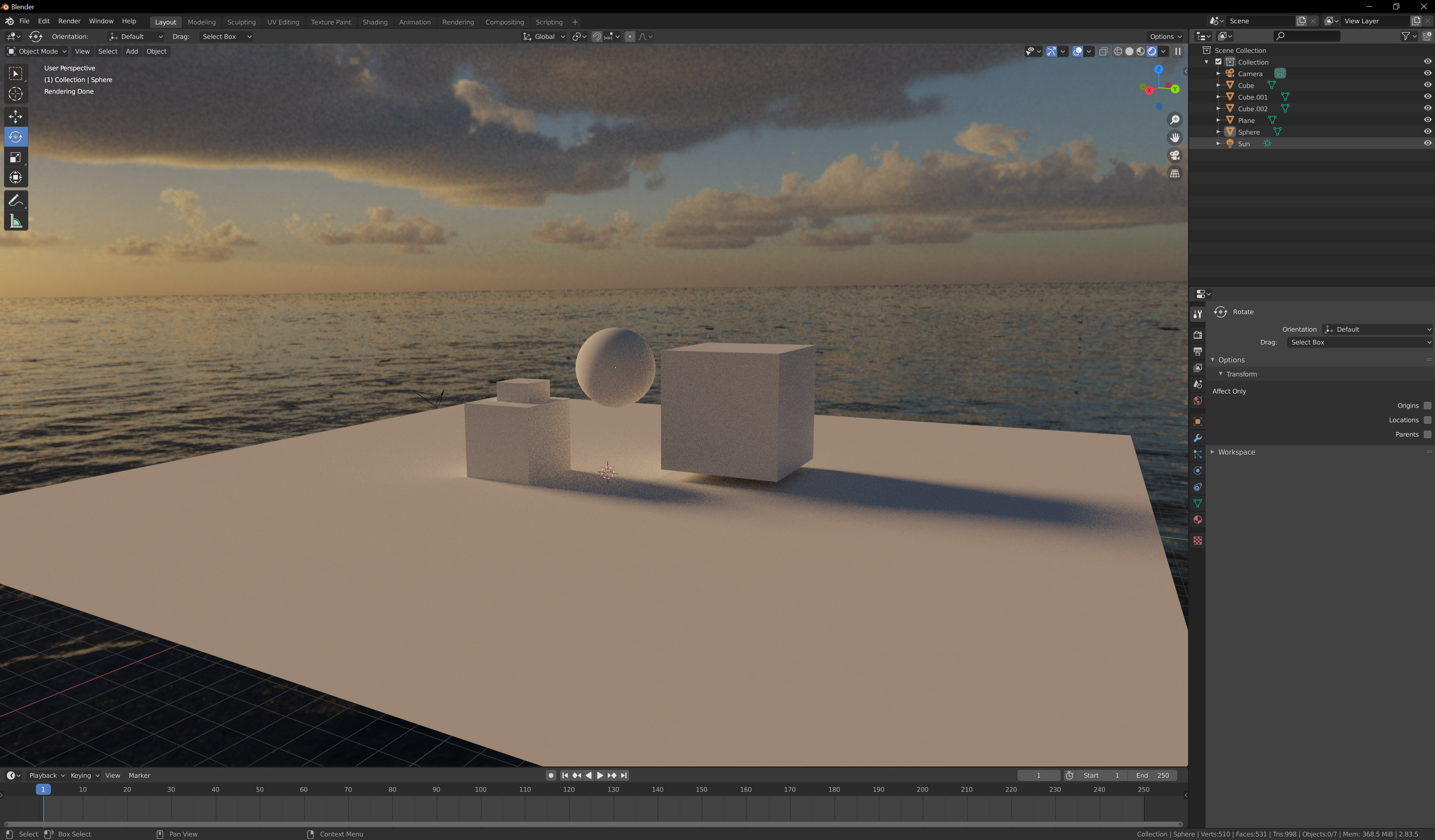This screenshot has width=1435, height=840.
Task: Toggle camera view in viewport
Action: 1174,156
